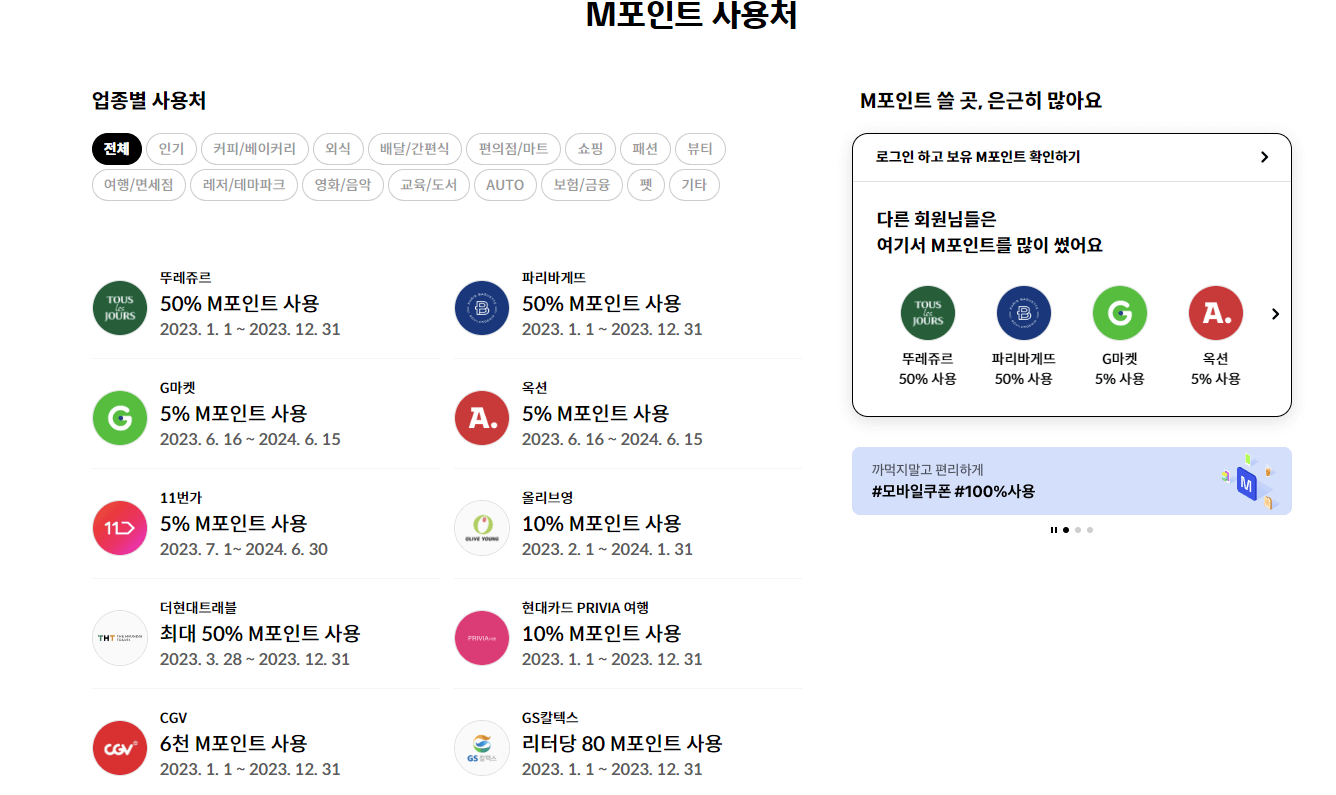Open the #모바일쿠폰 #100%사용 banner text

pos(953,492)
